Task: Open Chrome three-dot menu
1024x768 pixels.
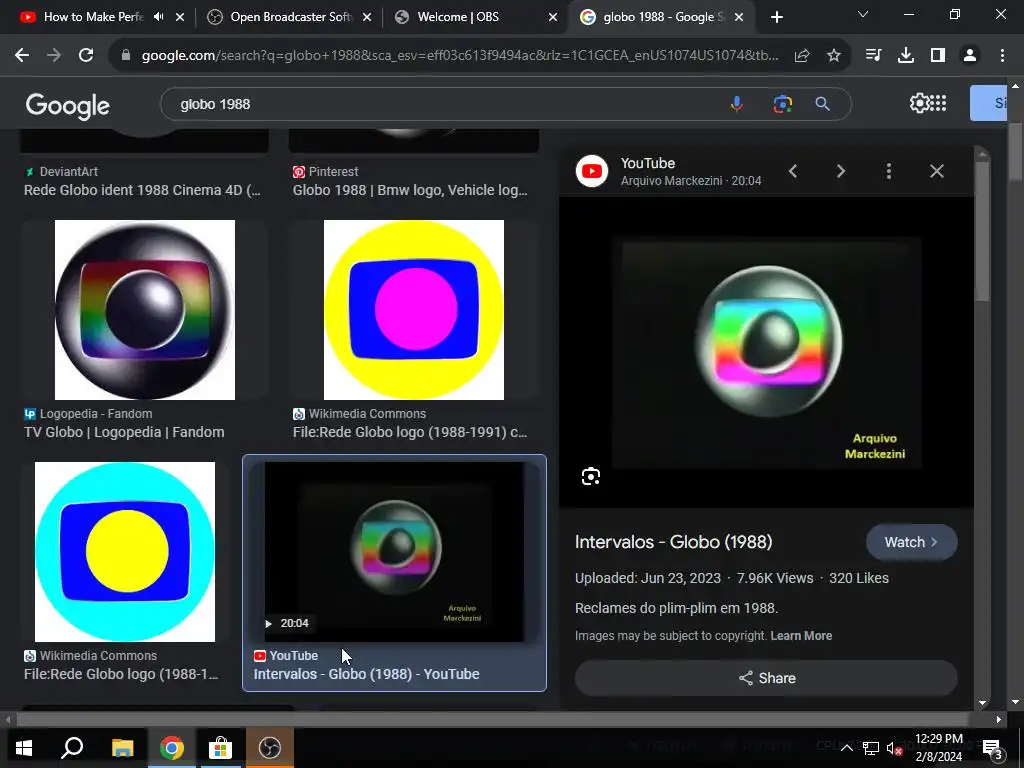Action: tap(1002, 56)
